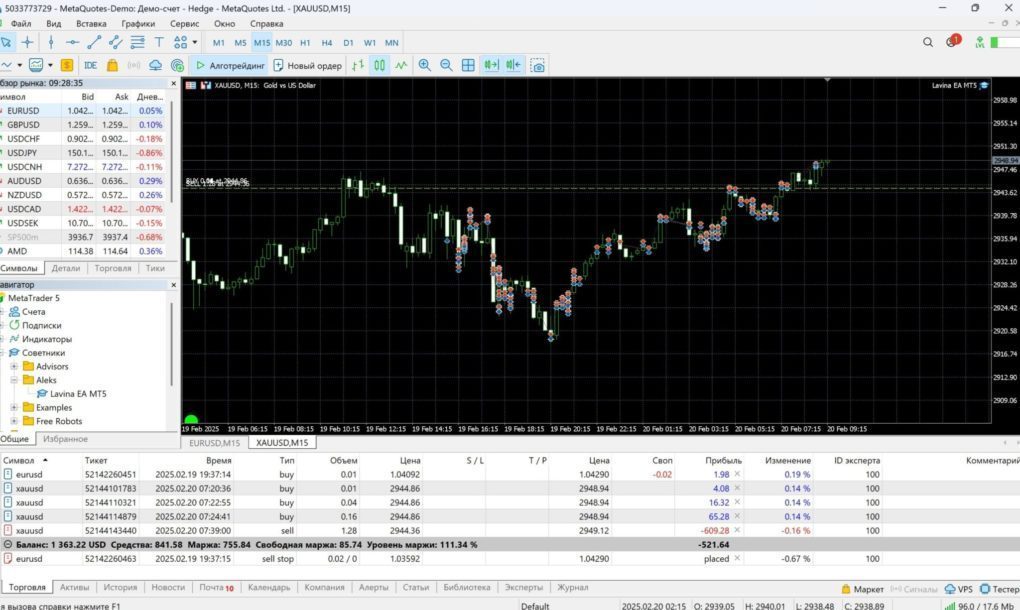The height and width of the screenshot is (610, 1020).
Task: Select the trendline drawing tool
Action: point(94,43)
